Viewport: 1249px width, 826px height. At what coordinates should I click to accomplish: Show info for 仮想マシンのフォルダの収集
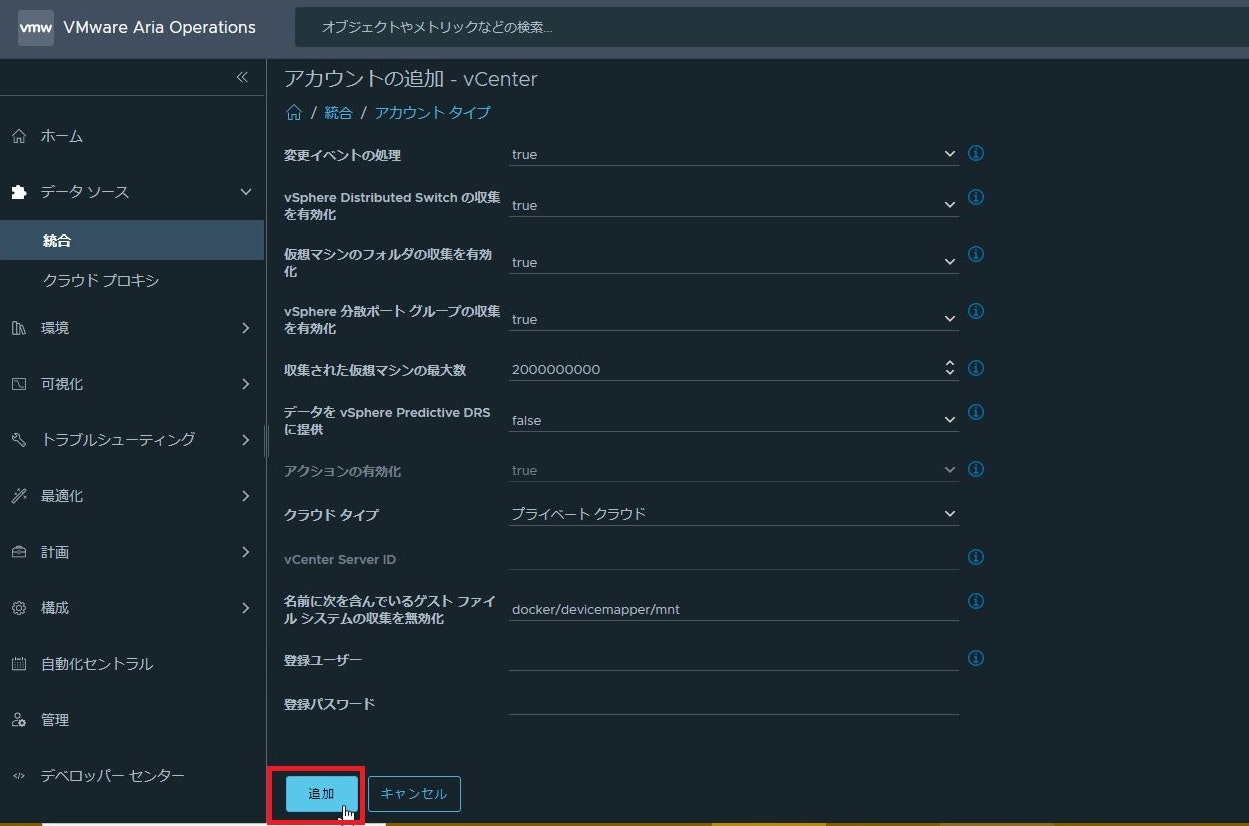(977, 254)
